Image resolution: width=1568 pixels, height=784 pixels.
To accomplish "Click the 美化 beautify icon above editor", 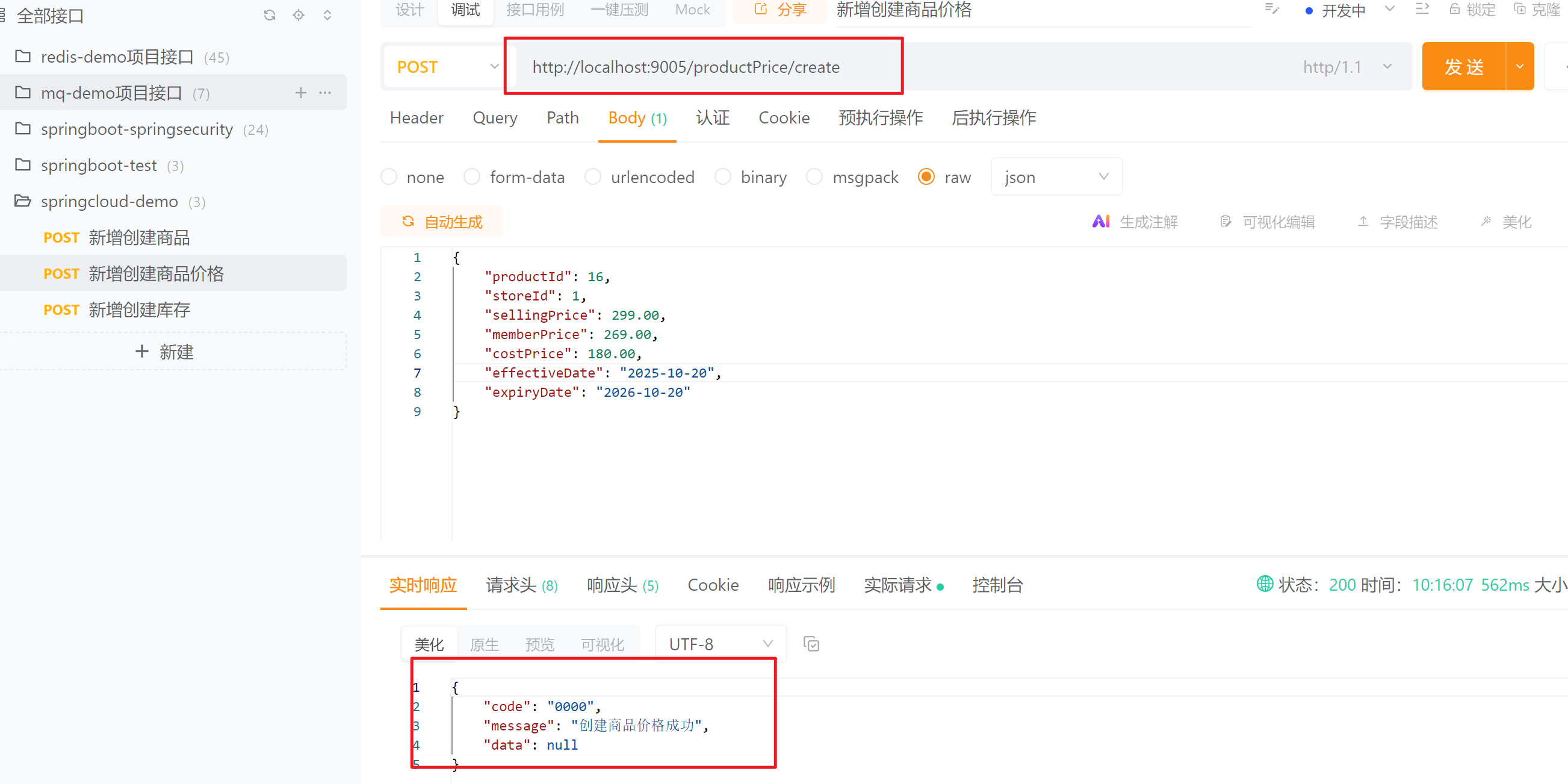I will (x=1486, y=222).
